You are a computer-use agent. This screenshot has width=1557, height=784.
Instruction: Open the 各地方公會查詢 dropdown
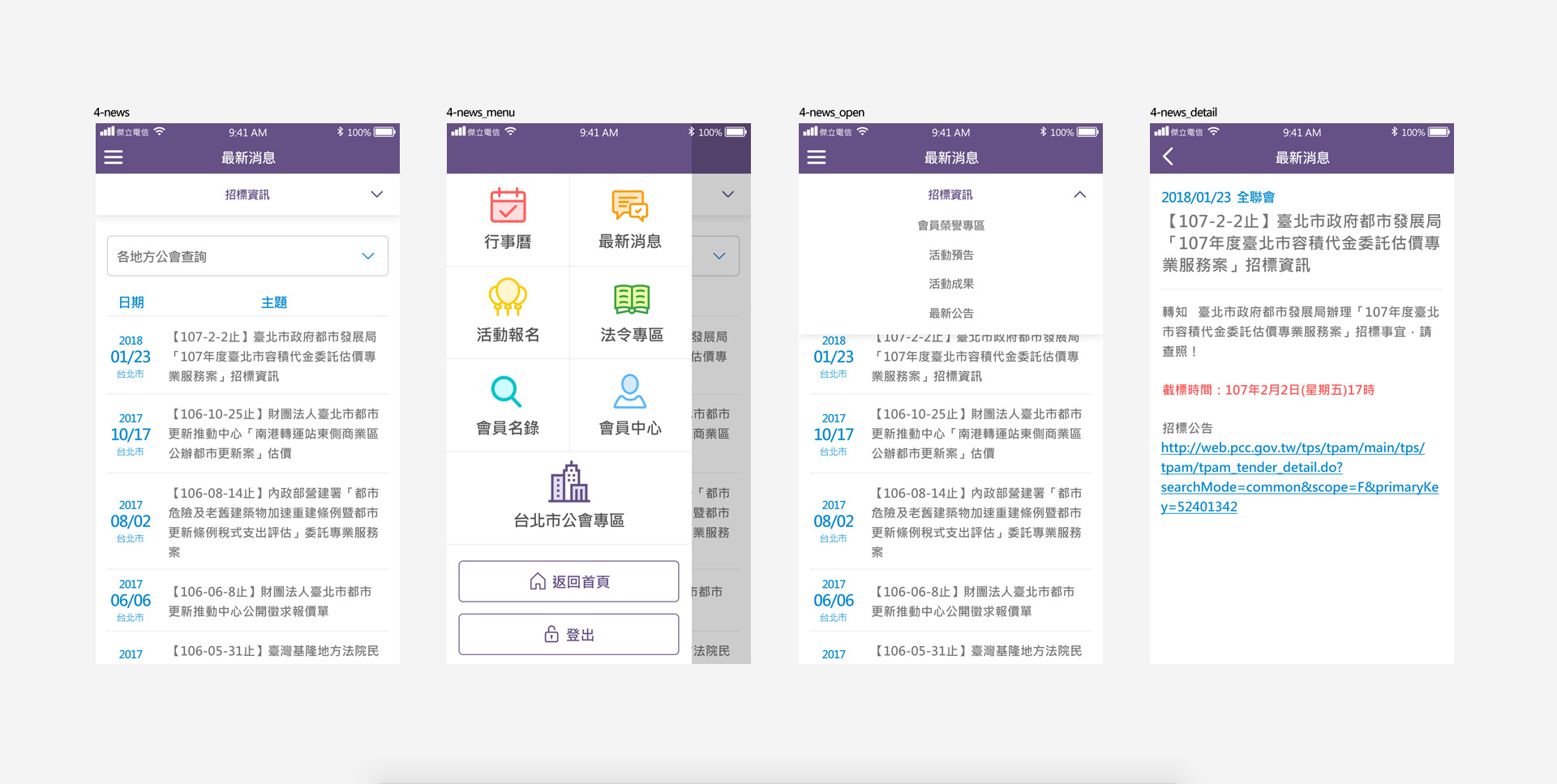point(247,255)
